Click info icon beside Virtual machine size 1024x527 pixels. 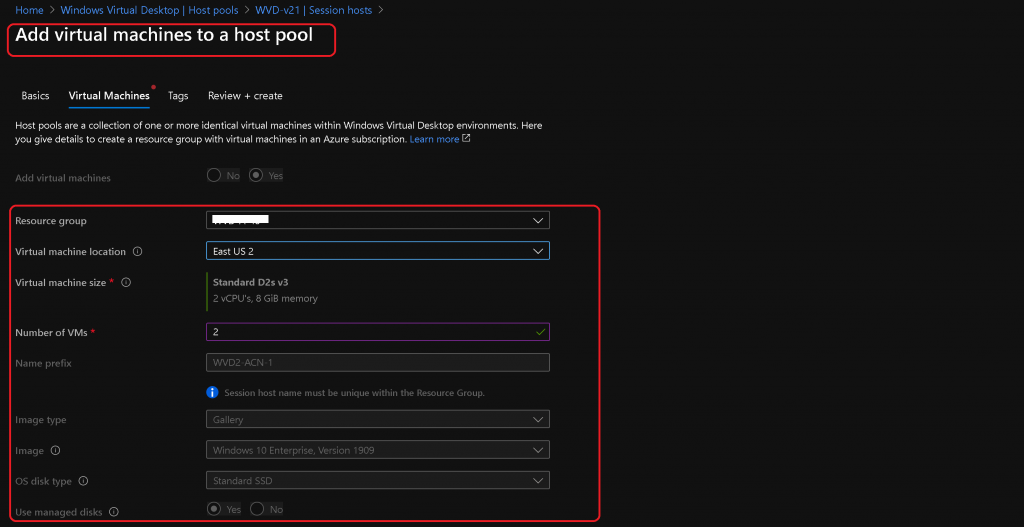[x=126, y=283]
